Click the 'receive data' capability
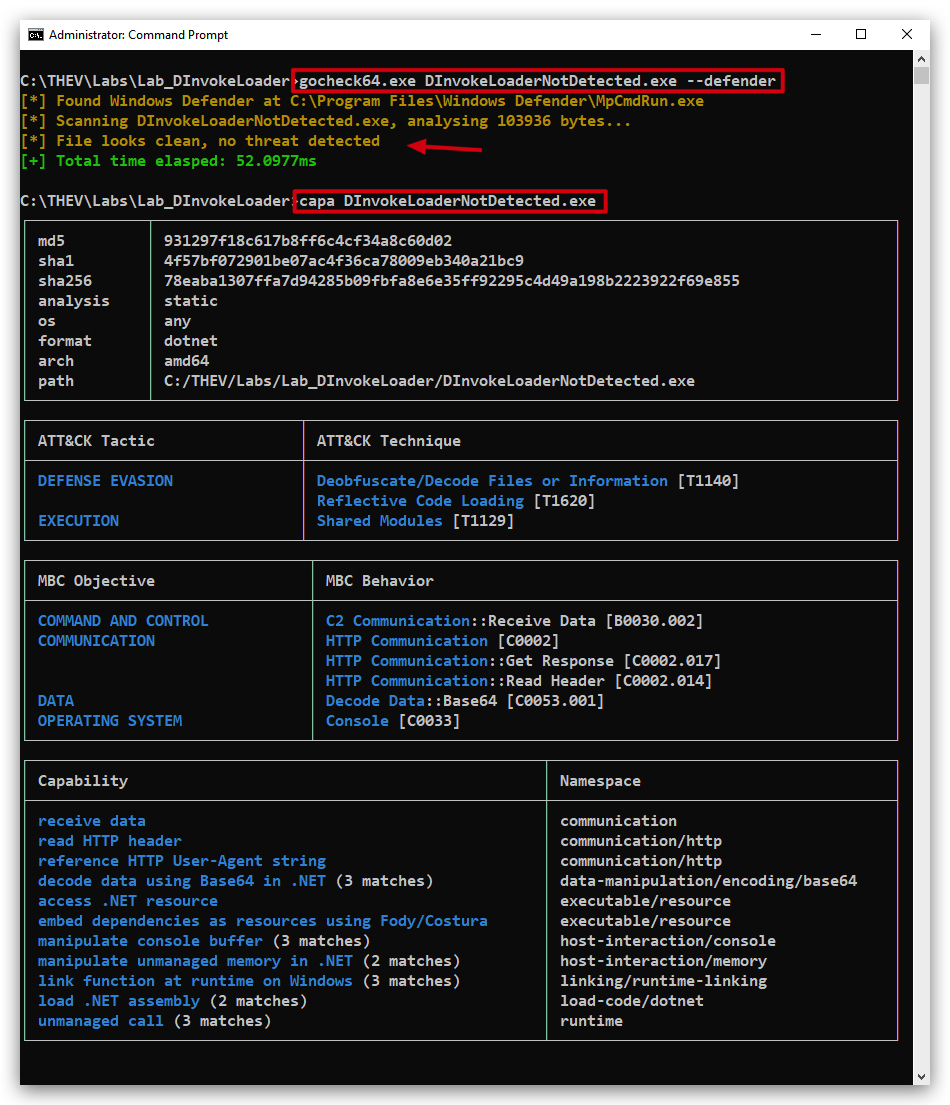 (x=92, y=821)
